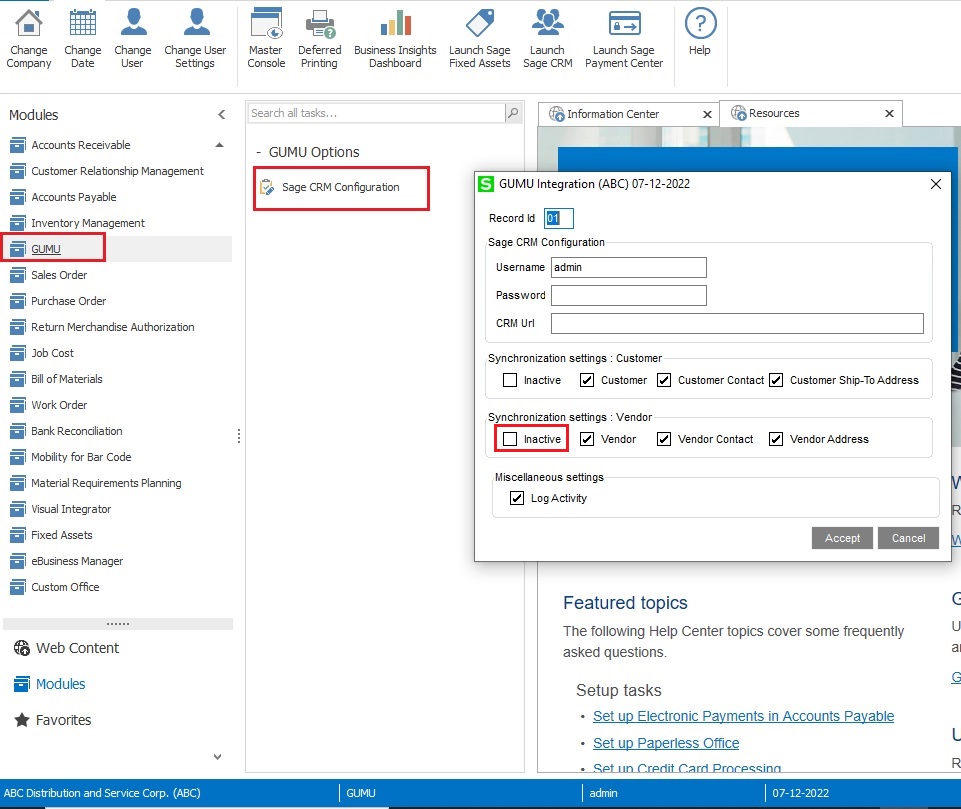
Task: Open Set up Paperless Office link
Action: tap(666, 743)
